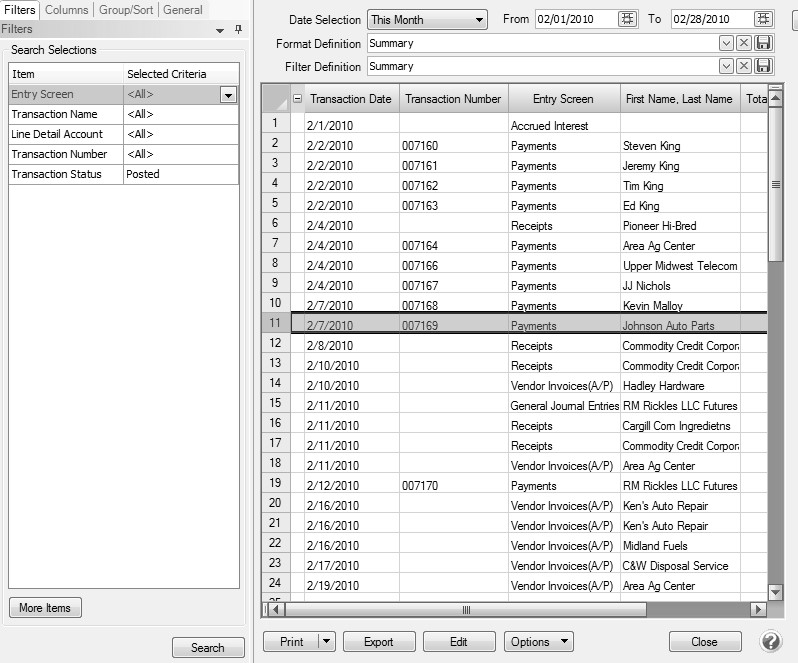This screenshot has height=663, width=798.
Task: Click the Search button
Action: [208, 648]
